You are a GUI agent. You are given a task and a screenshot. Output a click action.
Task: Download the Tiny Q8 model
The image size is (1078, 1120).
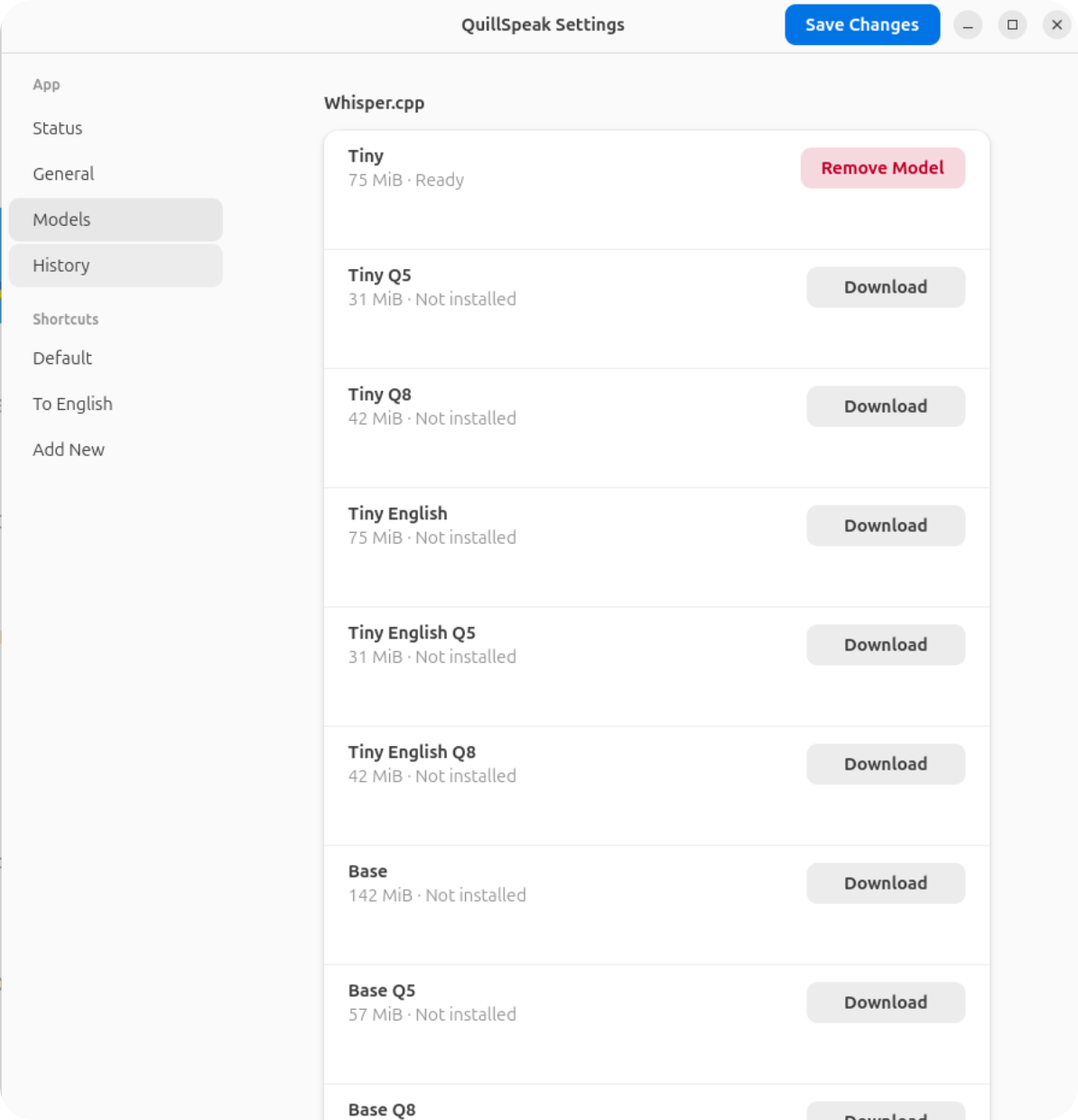pos(886,406)
